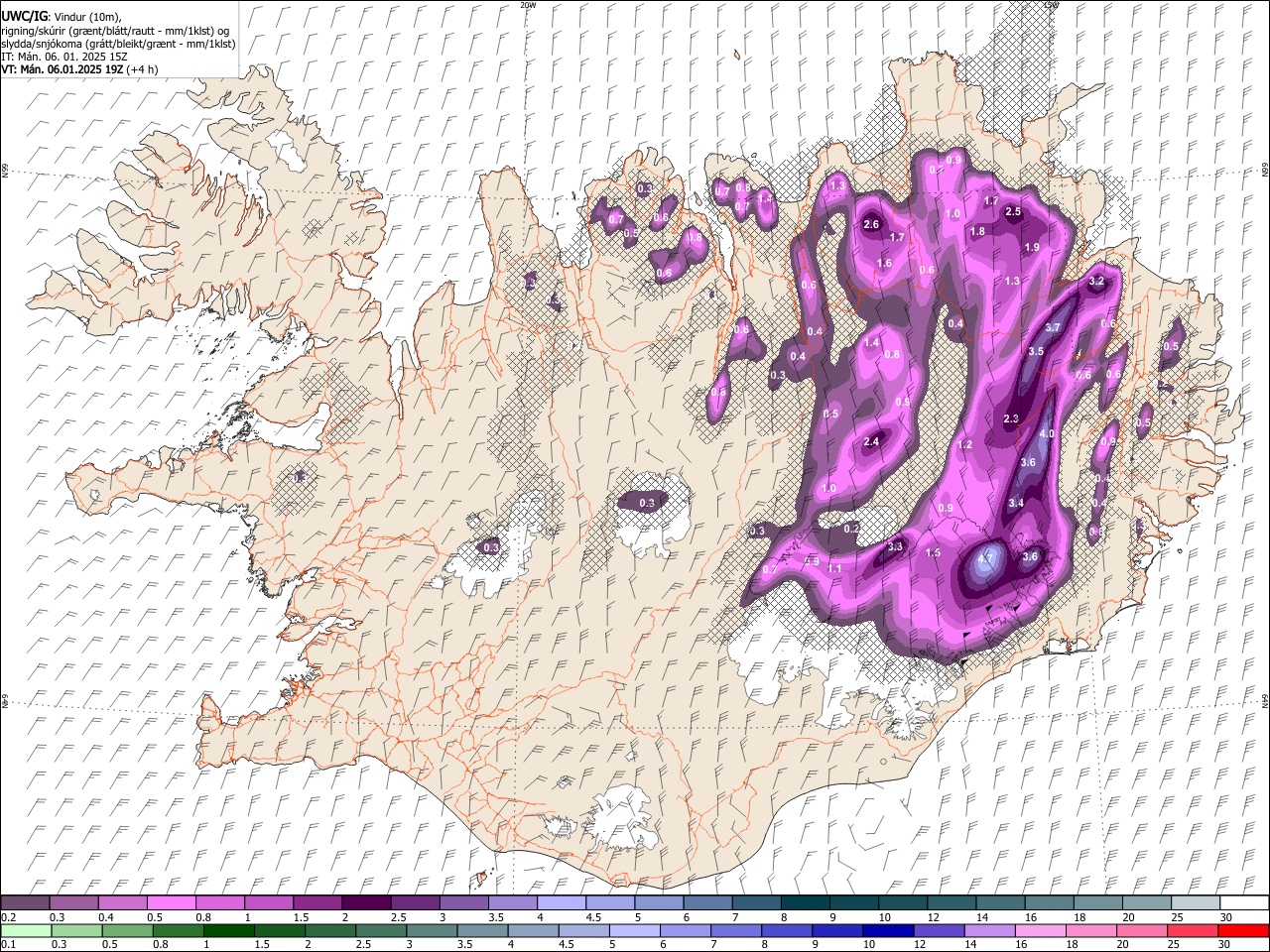Click the light pink 16–18 rain legend swatch
Viewport: 1270px width, 952px height.
1040,930
